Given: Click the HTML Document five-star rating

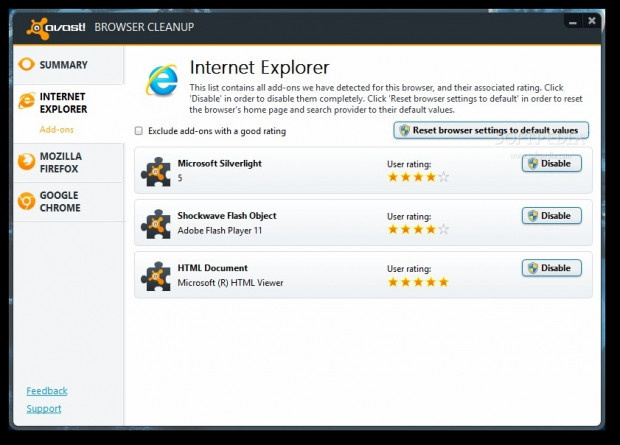Looking at the screenshot, I should (418, 282).
